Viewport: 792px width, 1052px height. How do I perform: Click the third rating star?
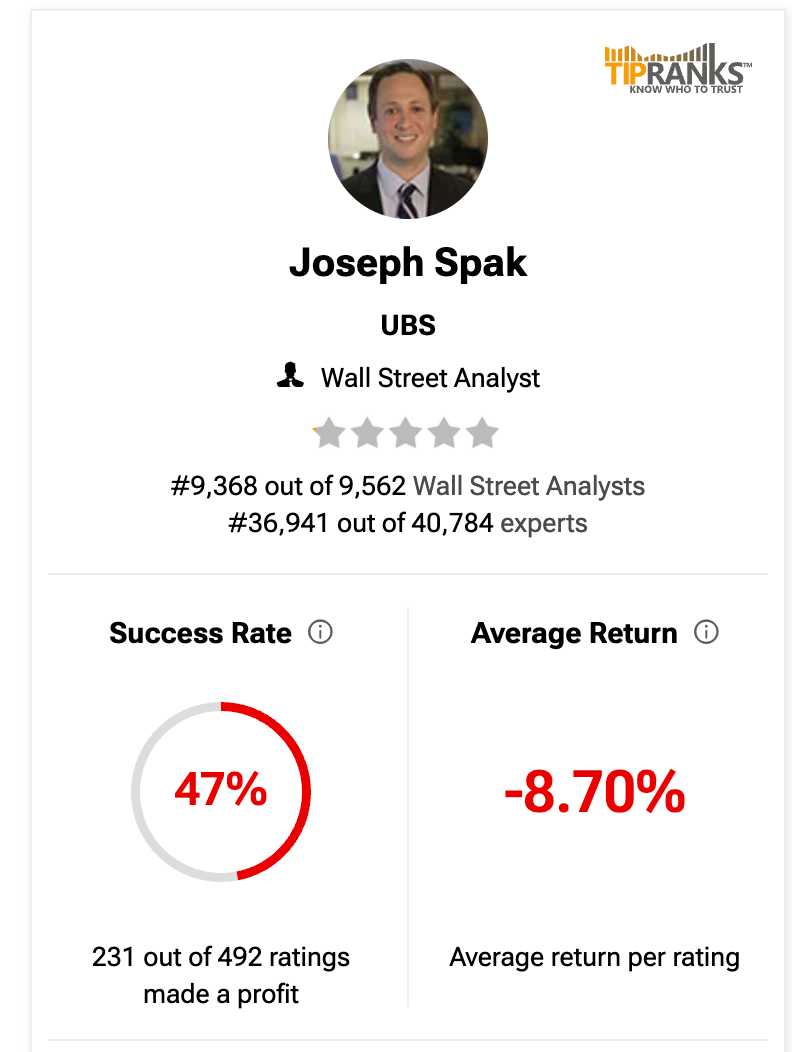click(406, 433)
